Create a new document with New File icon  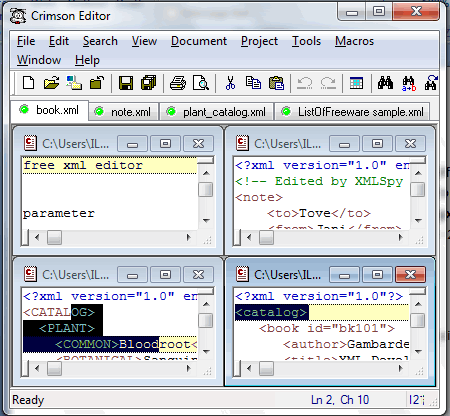click(x=28, y=83)
